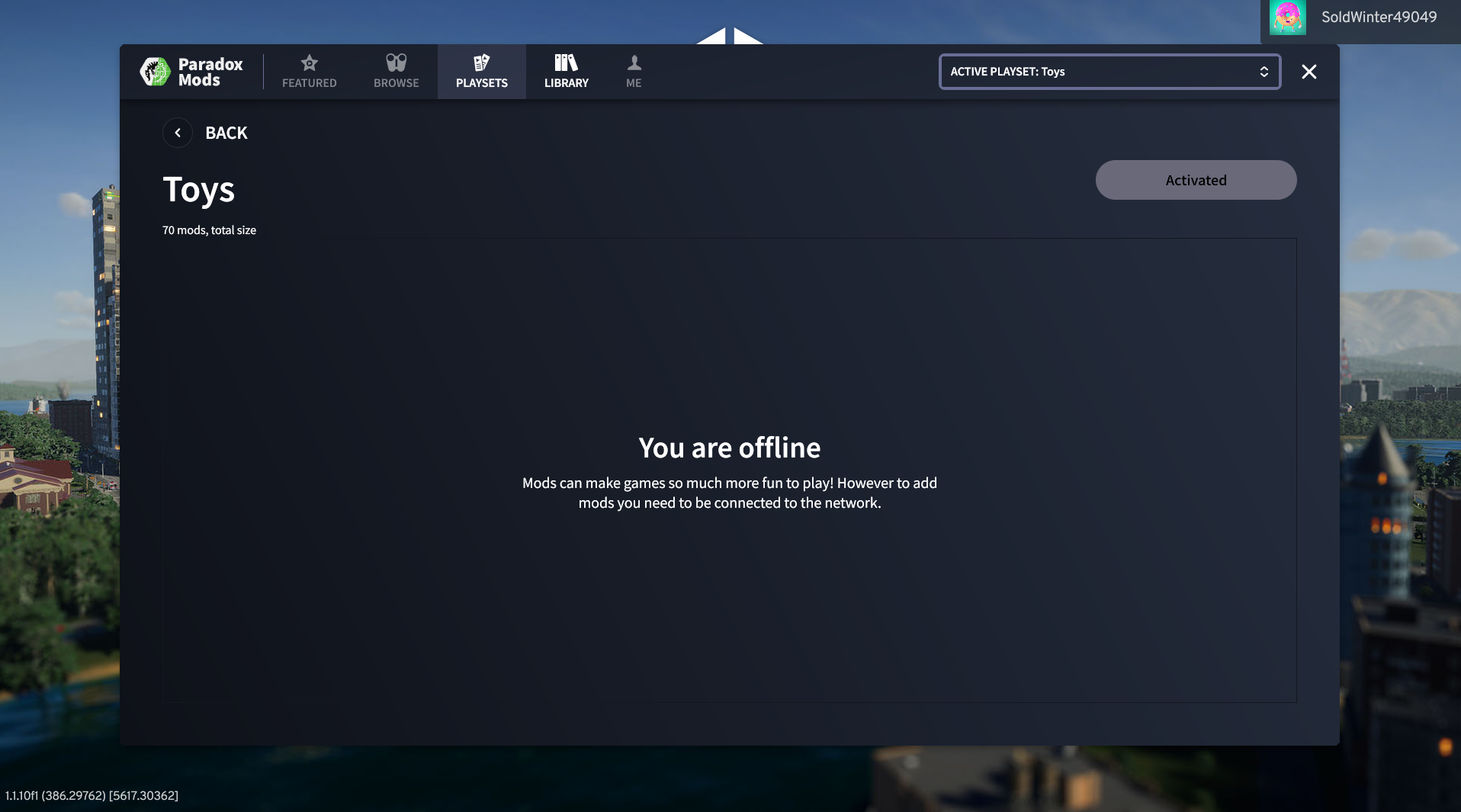Select the Playsets tab

click(x=481, y=72)
